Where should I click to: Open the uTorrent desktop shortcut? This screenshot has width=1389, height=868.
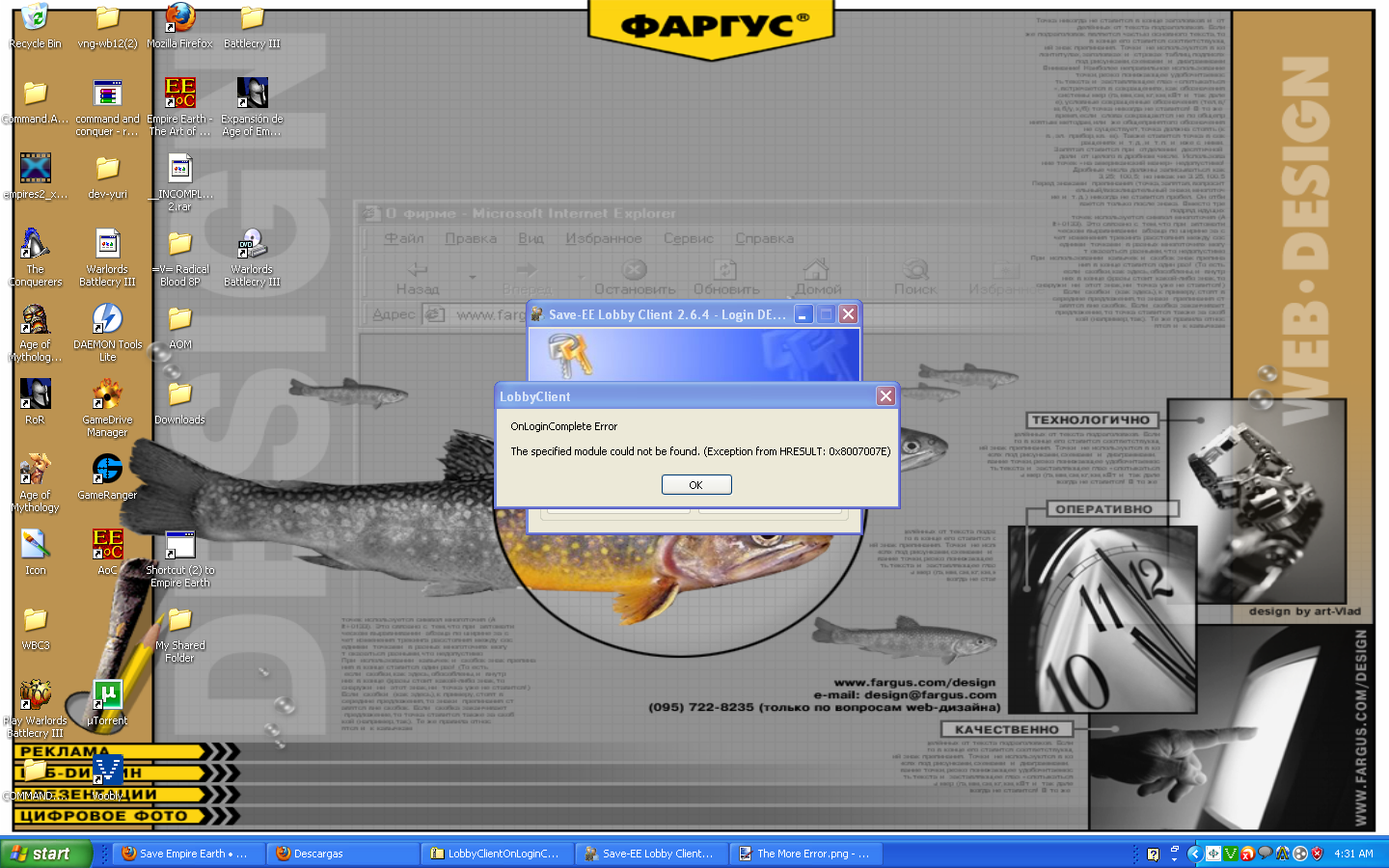pyautogui.click(x=107, y=695)
